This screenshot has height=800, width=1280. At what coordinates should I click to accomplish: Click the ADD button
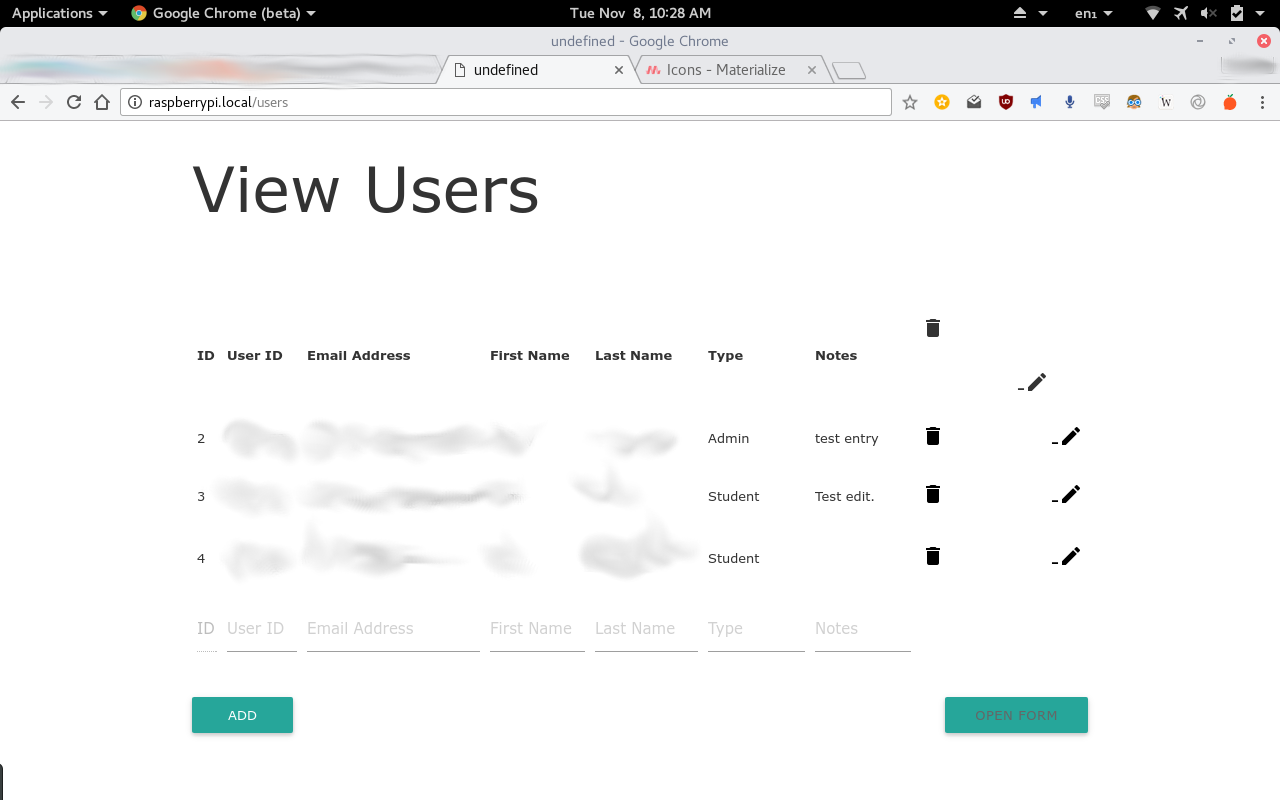click(x=242, y=715)
